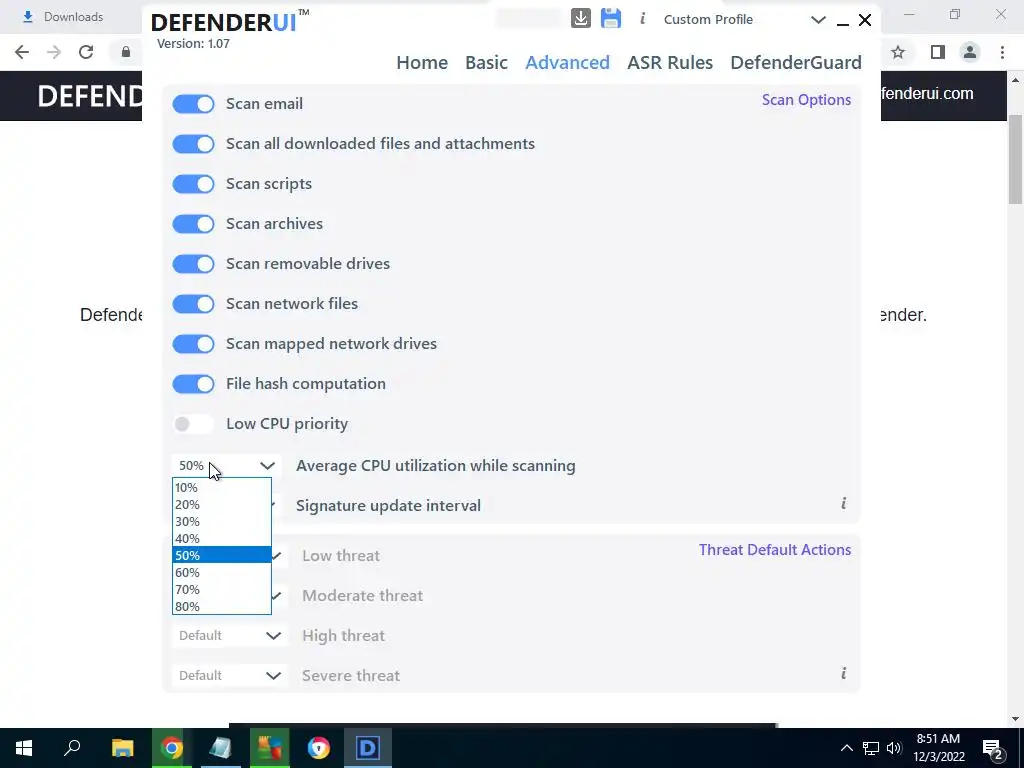Viewport: 1024px width, 768px height.
Task: Toggle Scan all downloaded files and attachments
Action: tap(193, 144)
